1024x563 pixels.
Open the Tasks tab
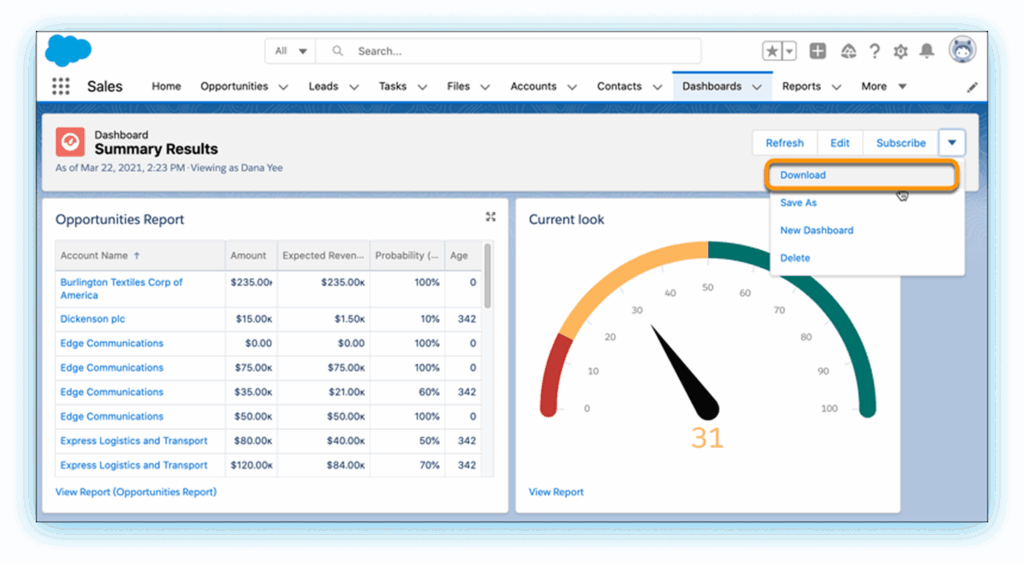tap(392, 86)
